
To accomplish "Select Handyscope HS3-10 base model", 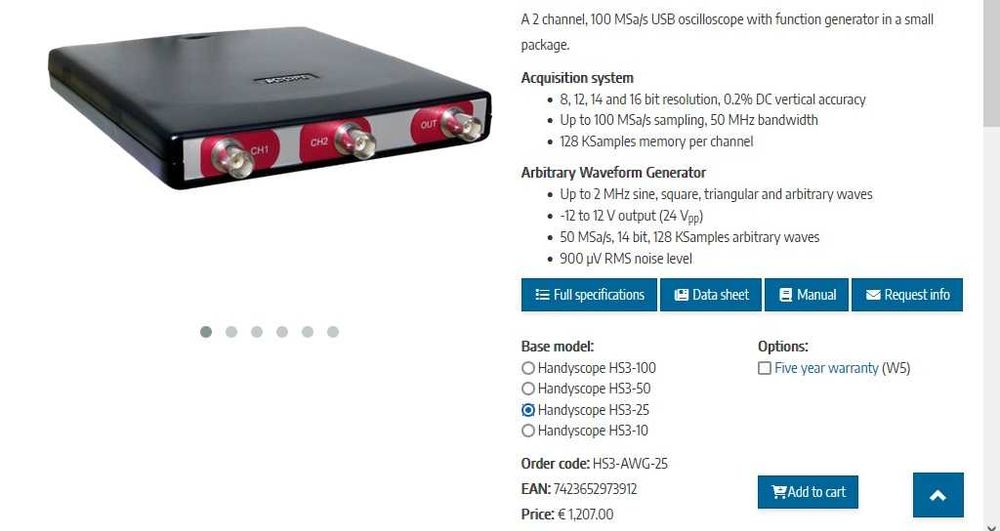I will pyautogui.click(x=528, y=430).
